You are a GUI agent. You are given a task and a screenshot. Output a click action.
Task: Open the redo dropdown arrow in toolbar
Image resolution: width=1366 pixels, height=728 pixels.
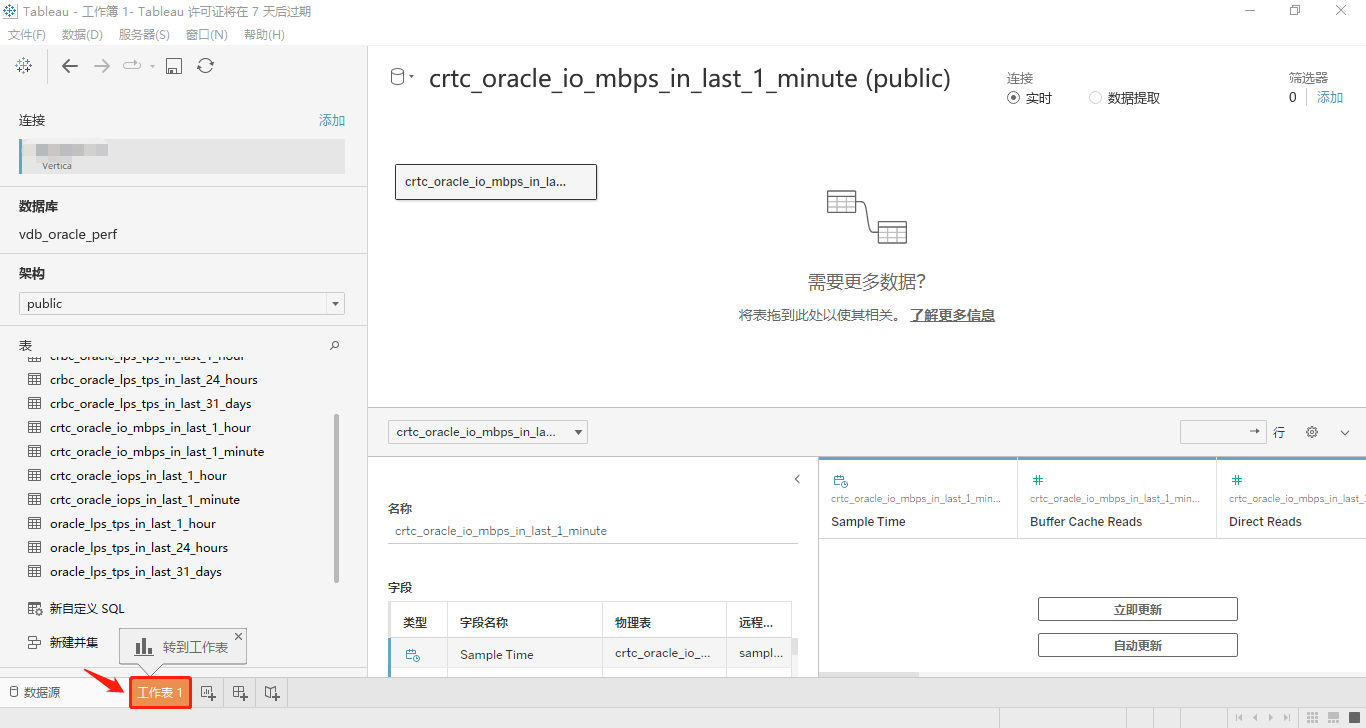(x=152, y=66)
